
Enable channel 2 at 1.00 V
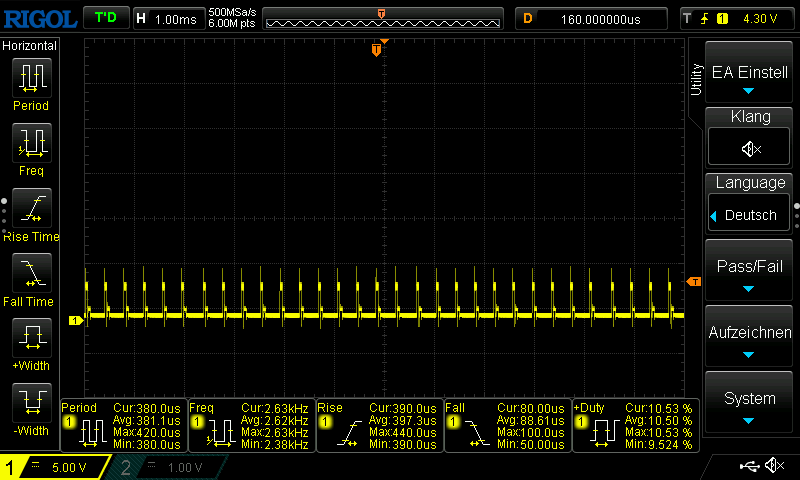[169, 467]
